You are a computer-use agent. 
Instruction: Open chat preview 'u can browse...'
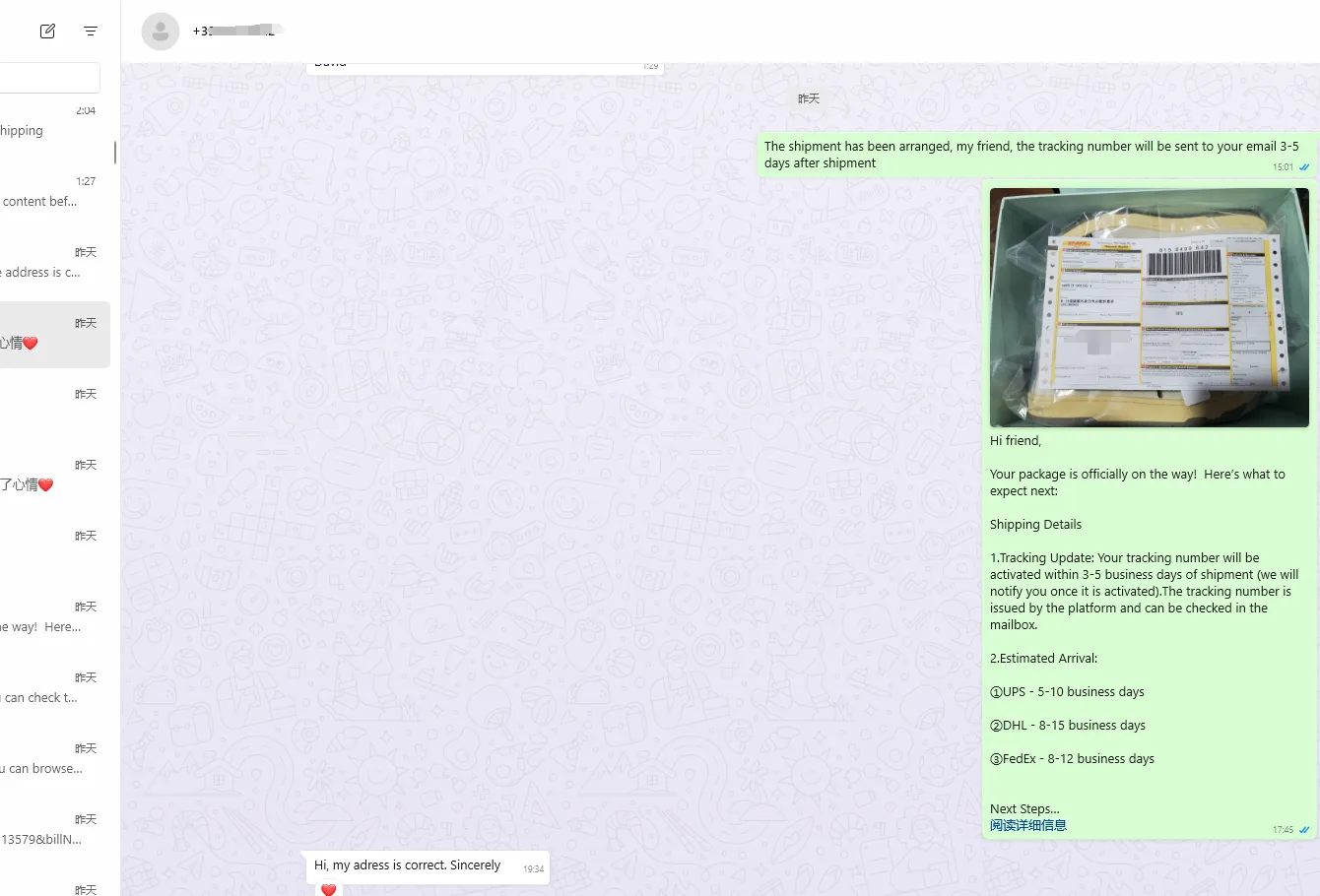pyautogui.click(x=41, y=768)
